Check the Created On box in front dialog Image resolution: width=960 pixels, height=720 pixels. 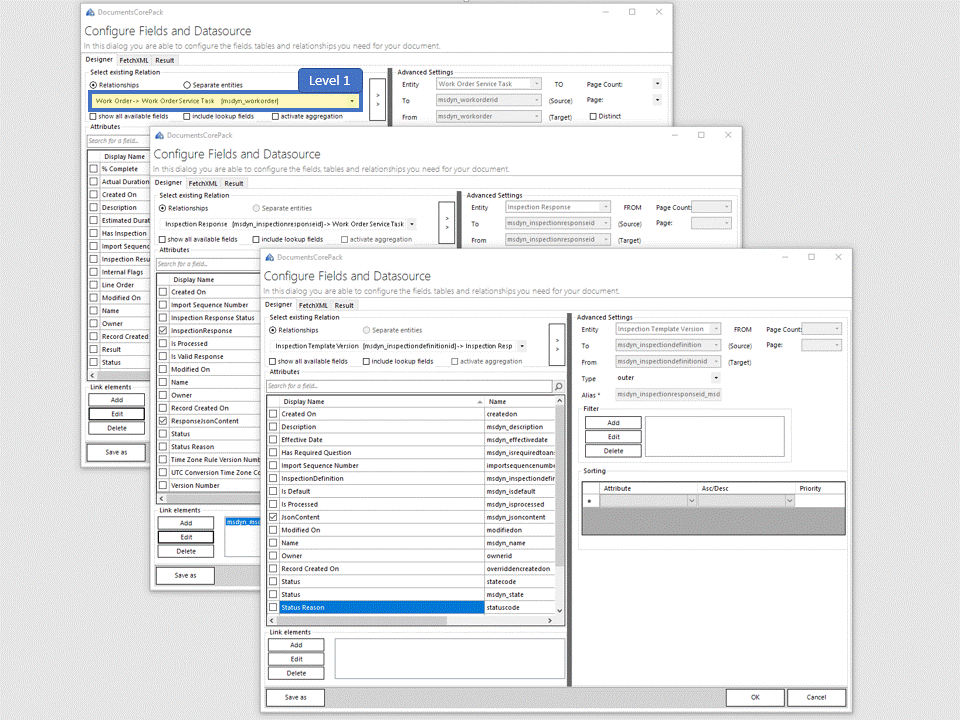pos(273,414)
